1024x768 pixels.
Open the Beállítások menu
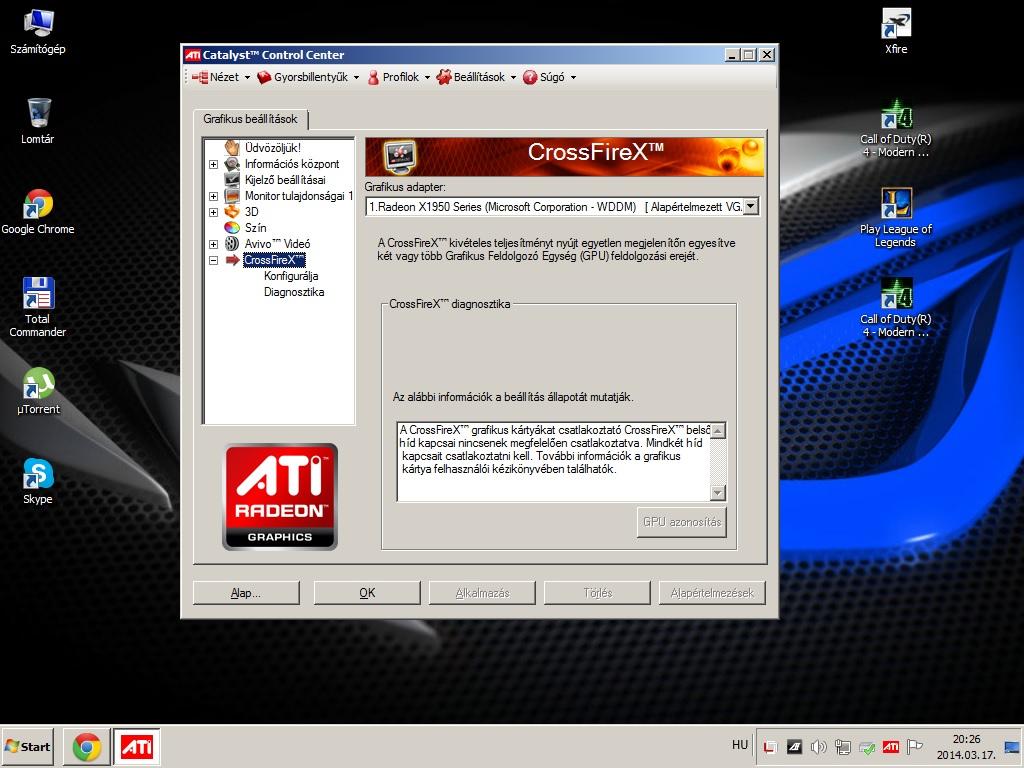pos(476,77)
